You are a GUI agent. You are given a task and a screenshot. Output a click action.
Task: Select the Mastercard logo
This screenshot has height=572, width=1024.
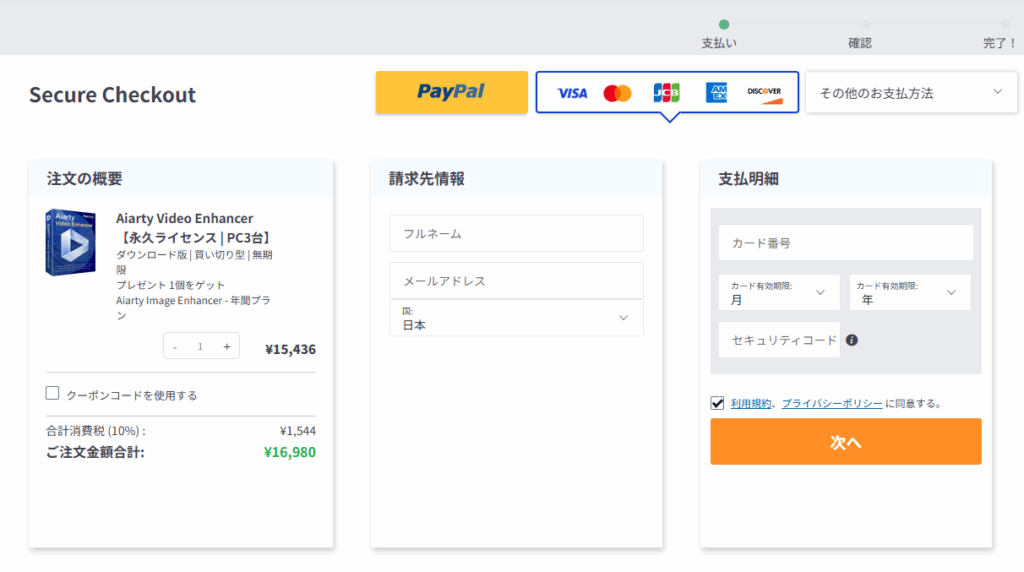pos(617,93)
